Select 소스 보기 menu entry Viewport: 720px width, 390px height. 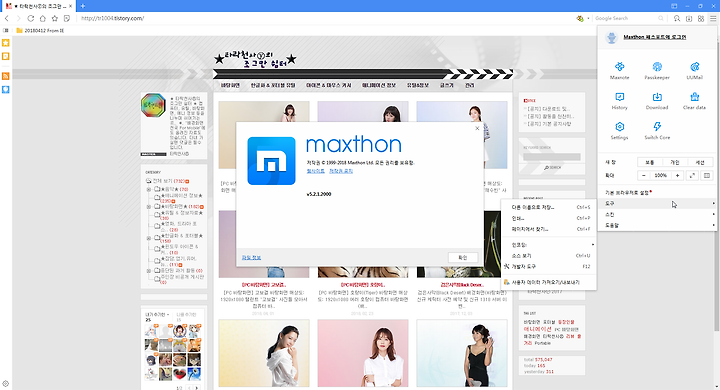click(549, 255)
